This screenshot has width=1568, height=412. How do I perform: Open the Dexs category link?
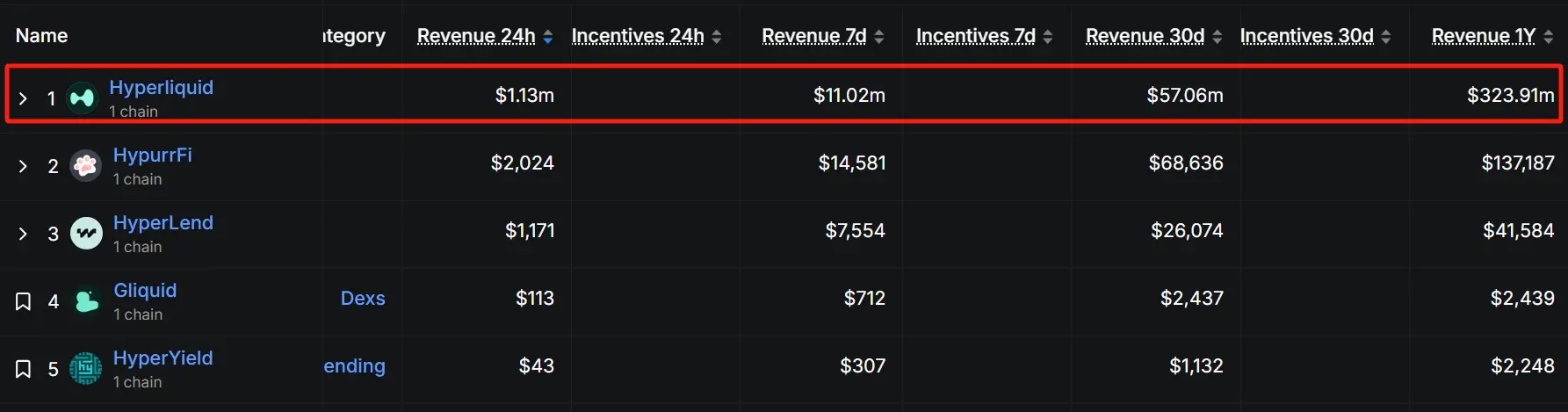tap(363, 298)
